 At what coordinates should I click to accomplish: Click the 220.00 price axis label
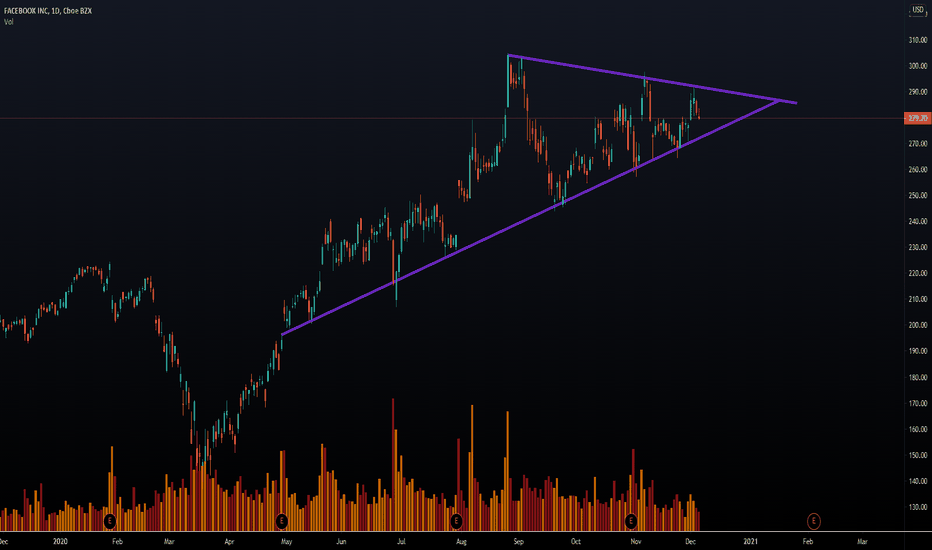click(918, 273)
